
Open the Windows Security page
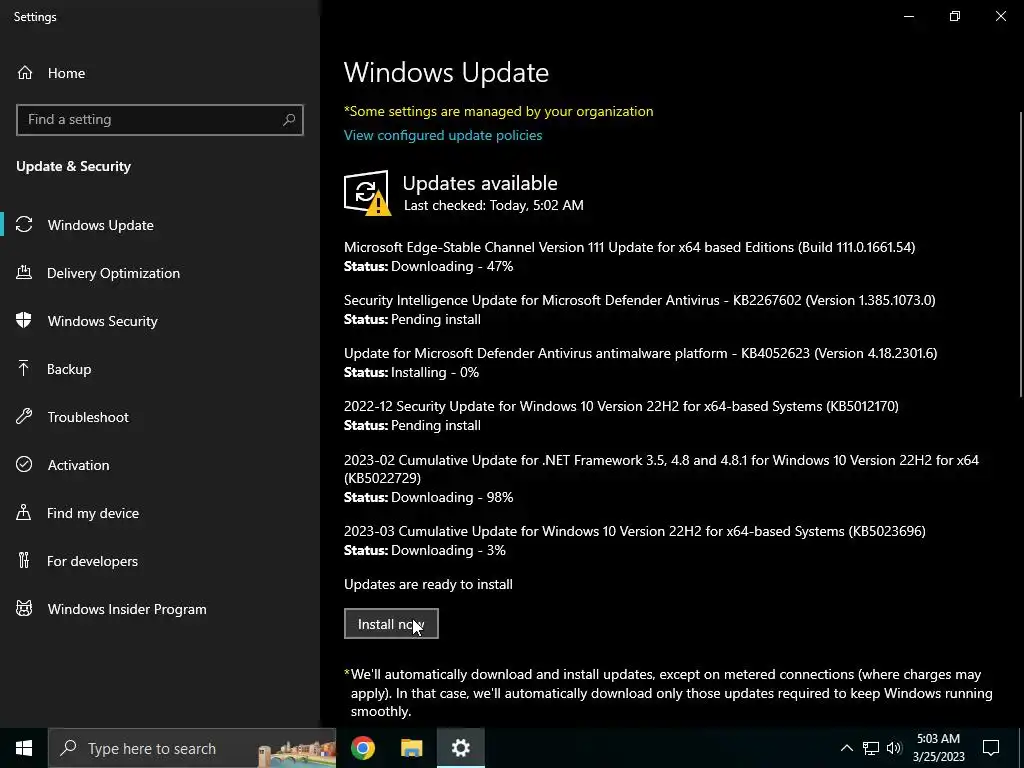point(160,321)
